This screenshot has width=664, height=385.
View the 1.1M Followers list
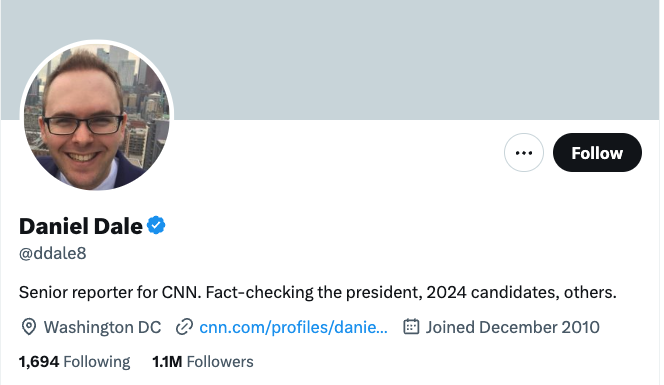[x=203, y=362]
